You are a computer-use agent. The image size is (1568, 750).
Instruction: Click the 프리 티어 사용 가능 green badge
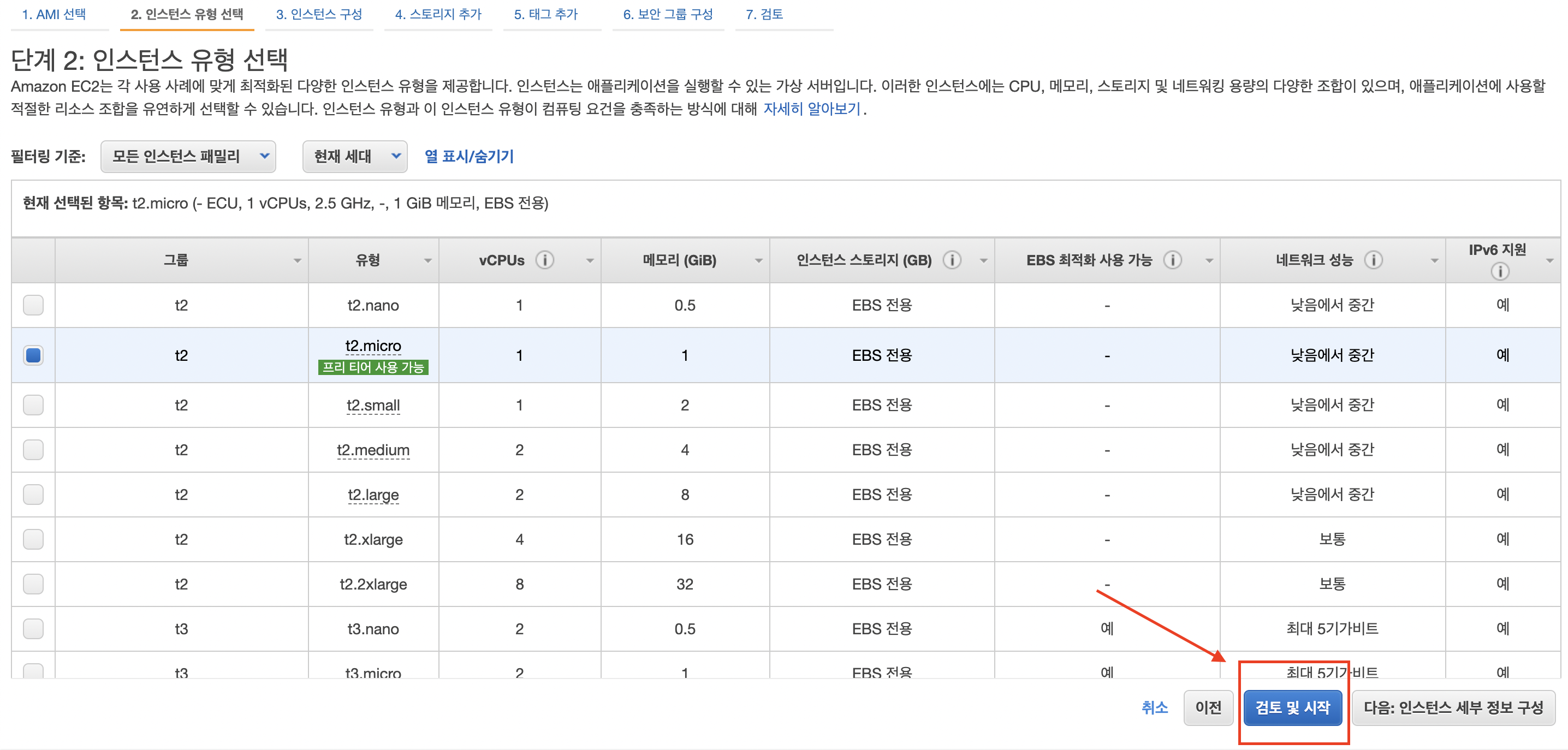373,367
